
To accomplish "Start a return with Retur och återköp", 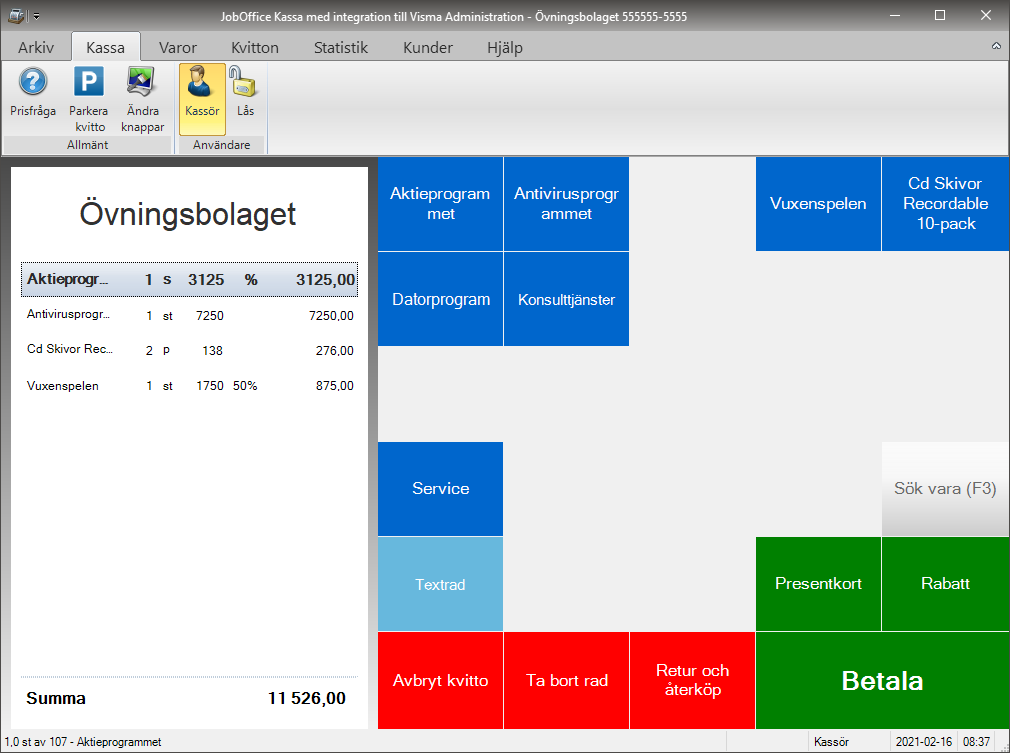I will pos(692,680).
